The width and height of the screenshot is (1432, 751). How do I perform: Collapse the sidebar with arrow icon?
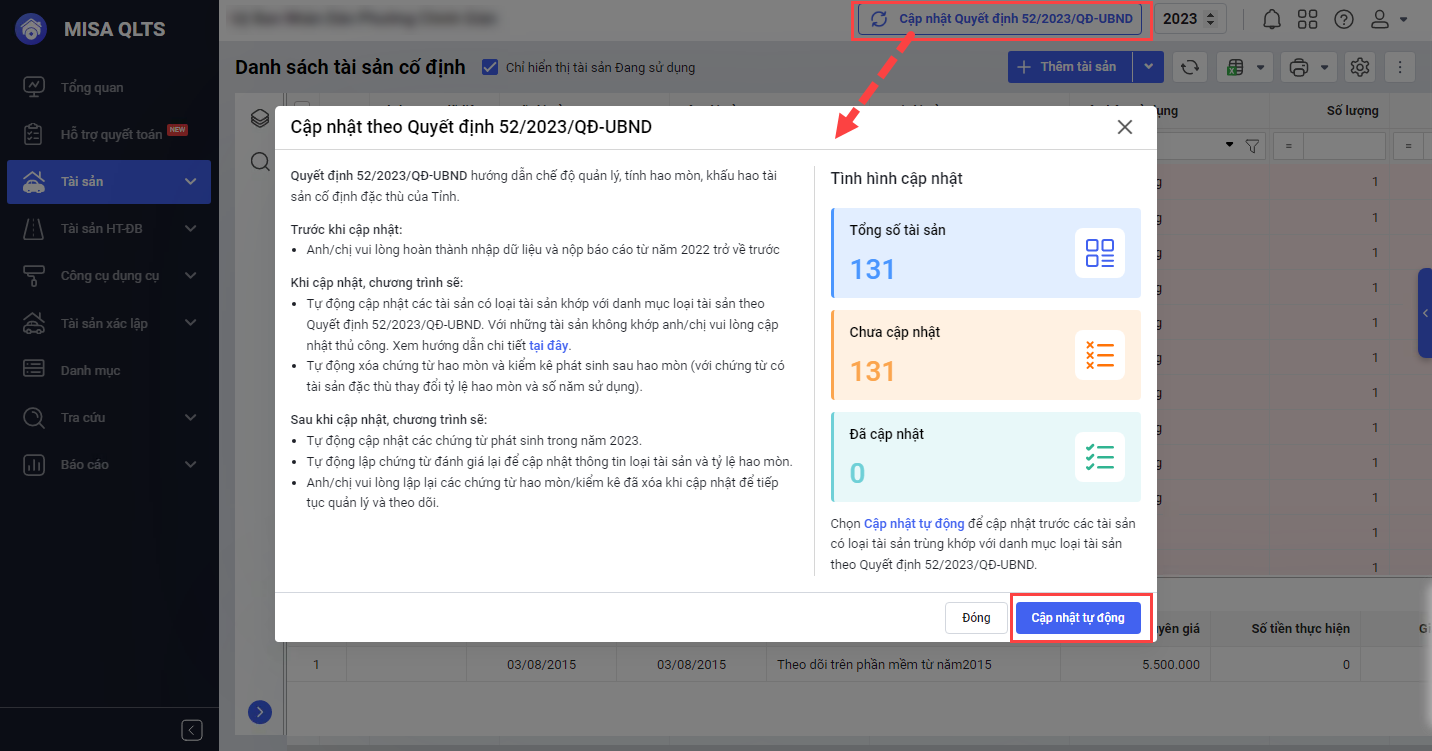click(x=192, y=729)
